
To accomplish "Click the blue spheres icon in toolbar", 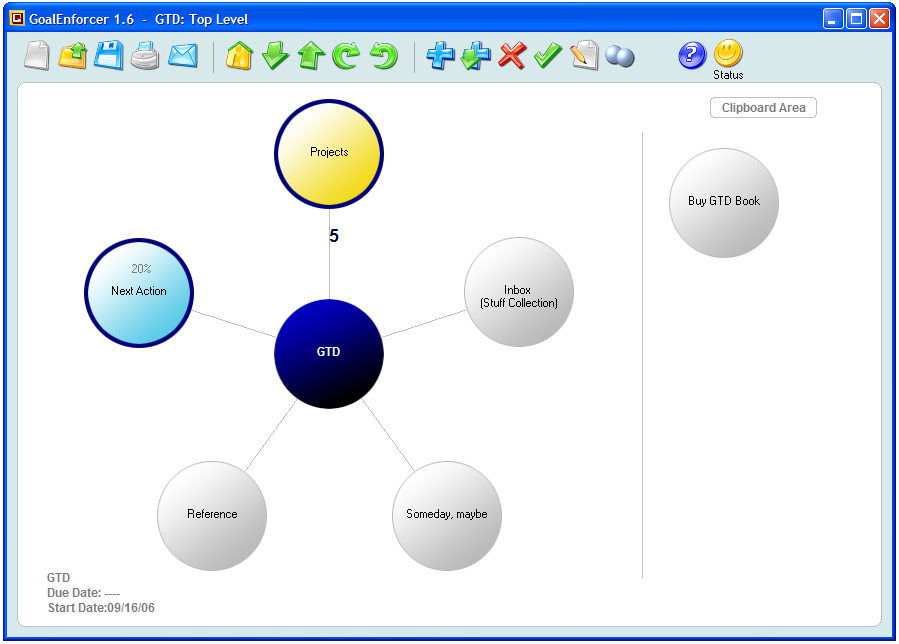I will pos(620,57).
